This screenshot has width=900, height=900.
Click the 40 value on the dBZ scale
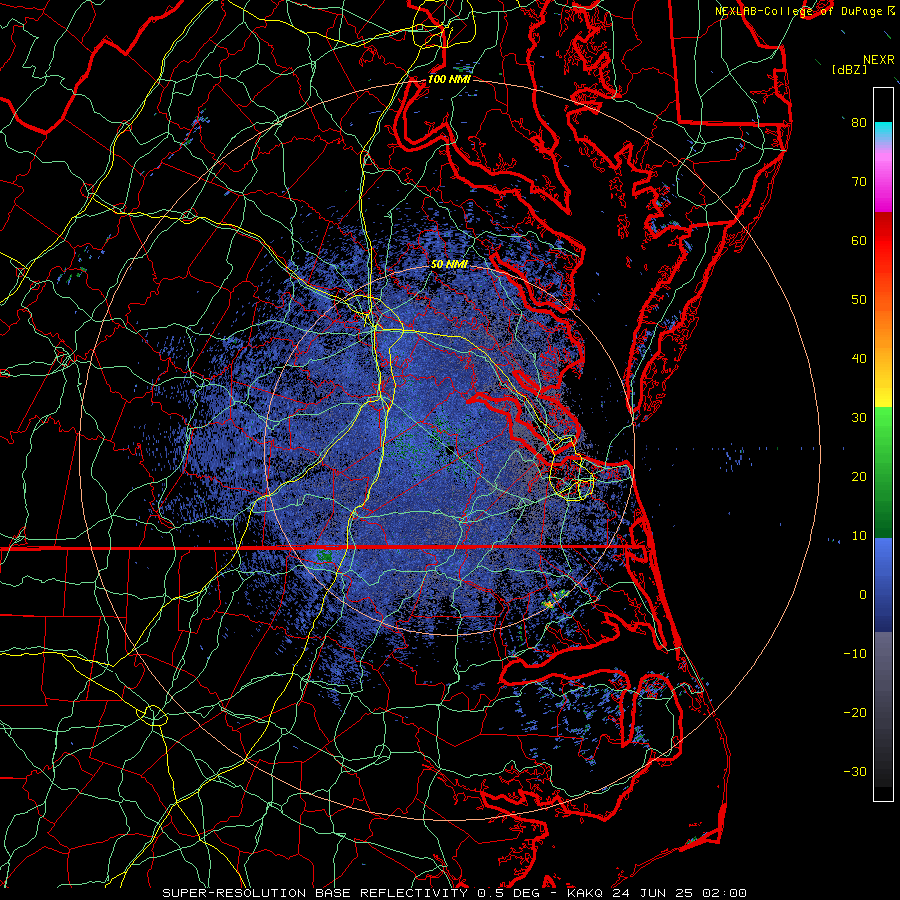859,359
